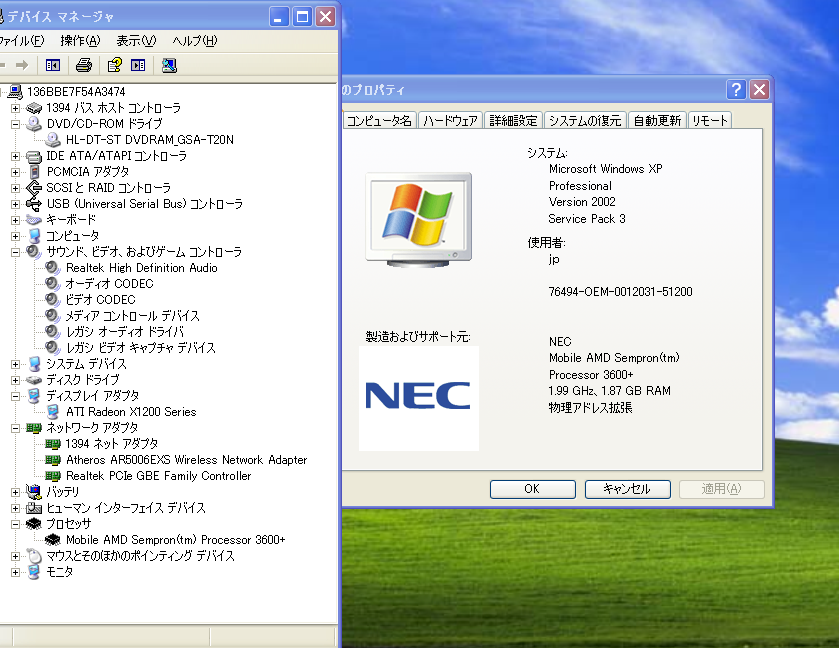Click the mouse pointing devices category icon
The image size is (839, 648).
34,555
